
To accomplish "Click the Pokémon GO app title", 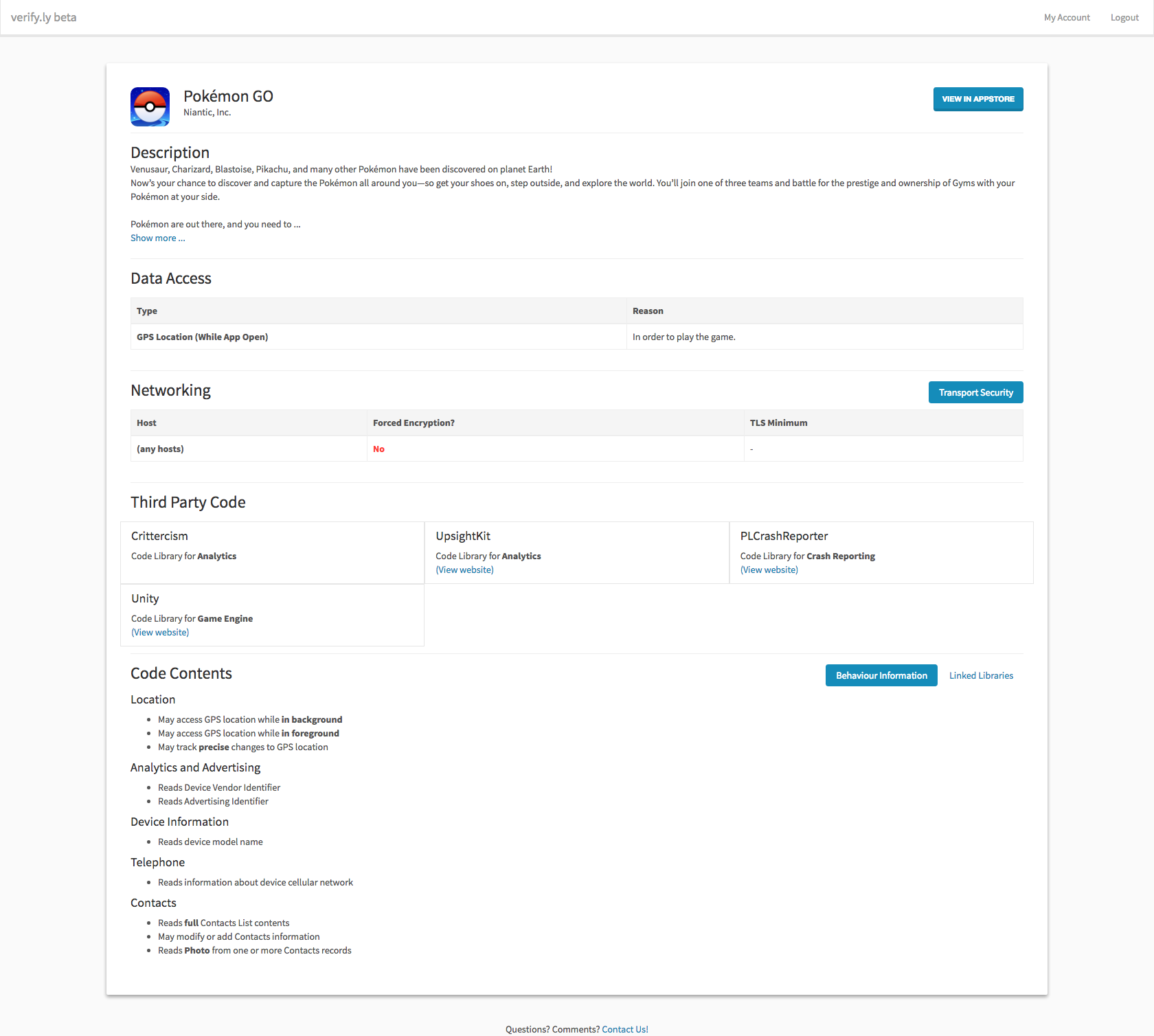I will tap(228, 96).
